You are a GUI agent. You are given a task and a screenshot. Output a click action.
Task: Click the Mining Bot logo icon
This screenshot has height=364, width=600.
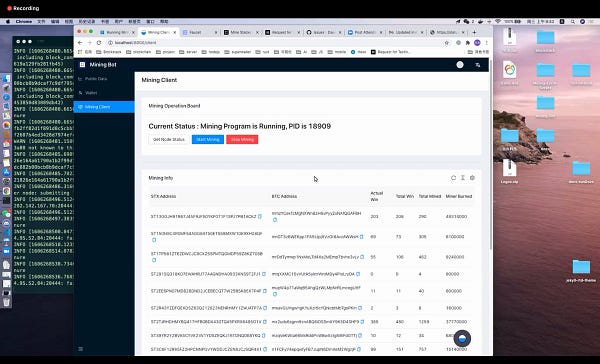pyautogui.click(x=82, y=65)
